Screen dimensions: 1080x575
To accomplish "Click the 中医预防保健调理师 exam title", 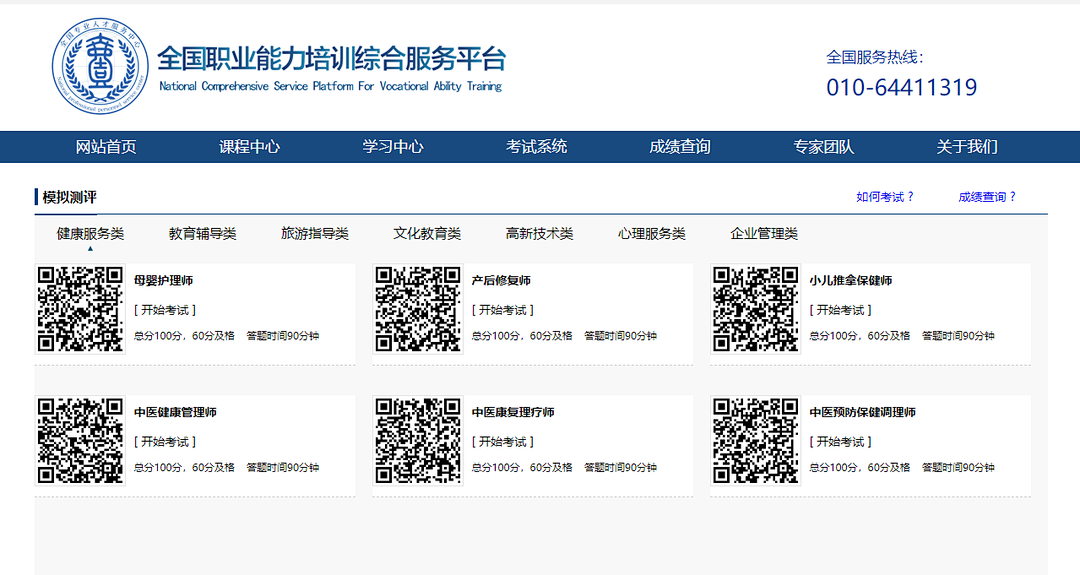I will pos(862,412).
